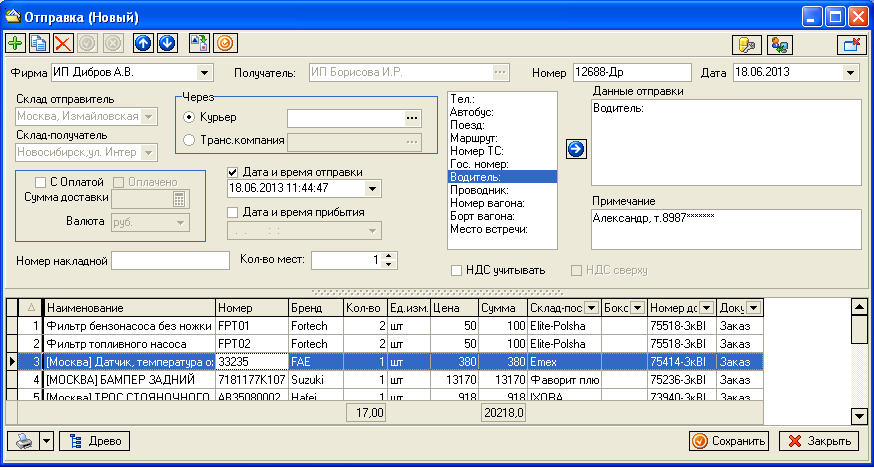The height and width of the screenshot is (470, 874).
Task: Select Номер вагона: in the field list
Action: (x=502, y=203)
